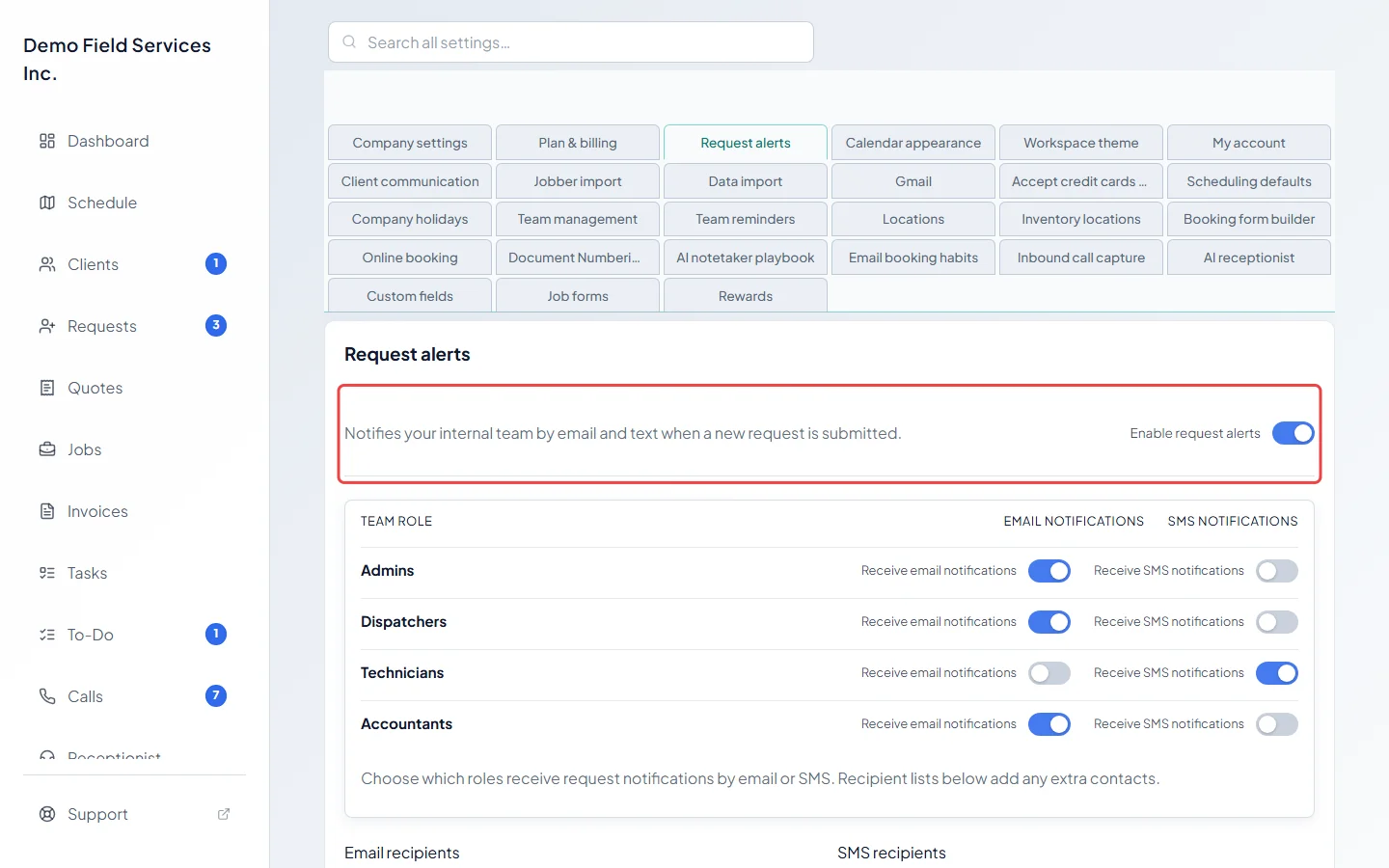Turn off Dispatchers email notifications
Image resolution: width=1389 pixels, height=868 pixels.
click(x=1049, y=622)
